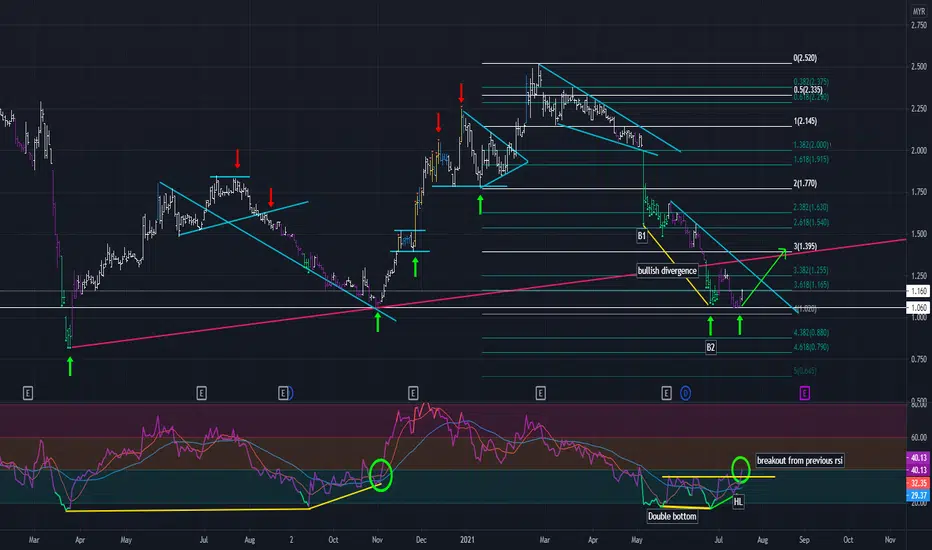
Task: Click the Fibonacci level label 0.5(2.335)
Action: pyautogui.click(x=808, y=90)
